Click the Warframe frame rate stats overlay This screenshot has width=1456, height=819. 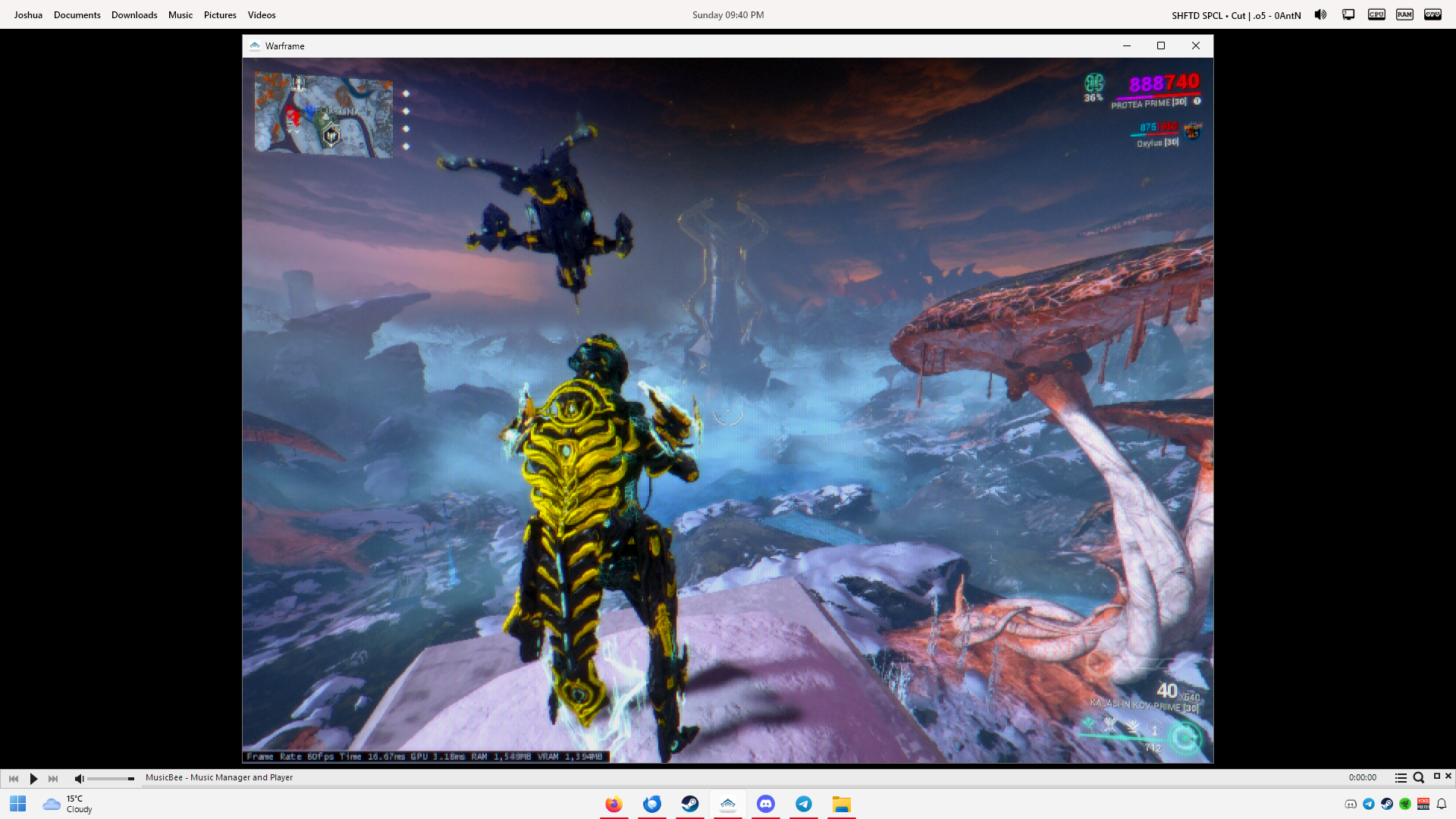(425, 757)
